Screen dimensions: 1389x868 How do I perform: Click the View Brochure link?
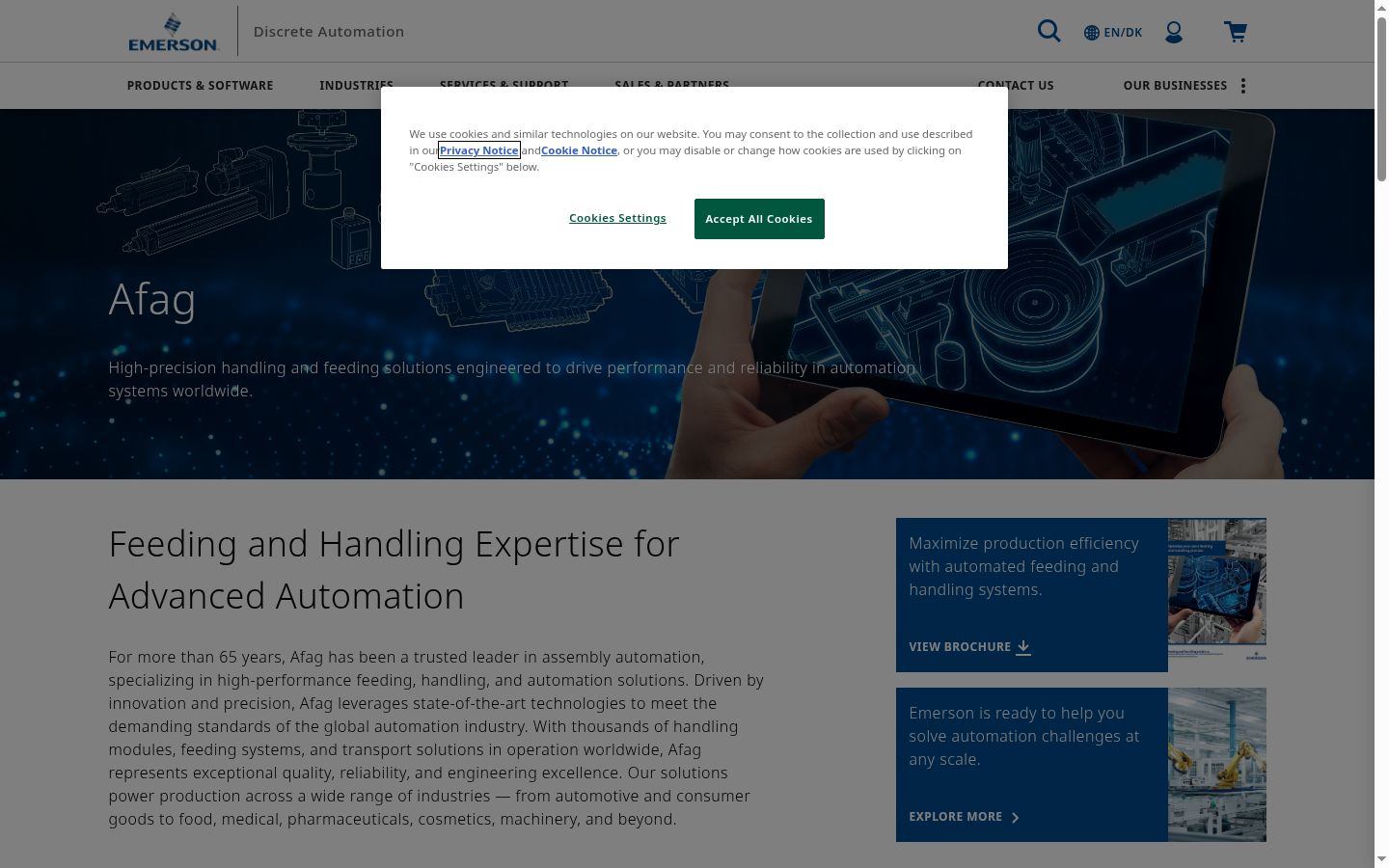point(969,647)
